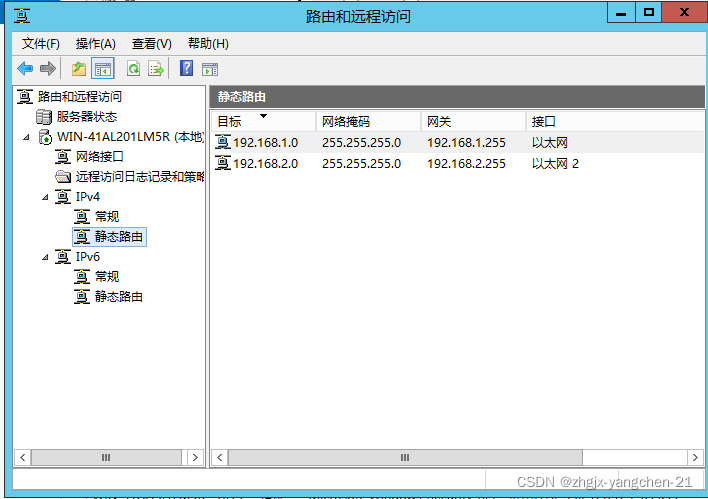Select 服务器状态 in the tree

(x=87, y=117)
